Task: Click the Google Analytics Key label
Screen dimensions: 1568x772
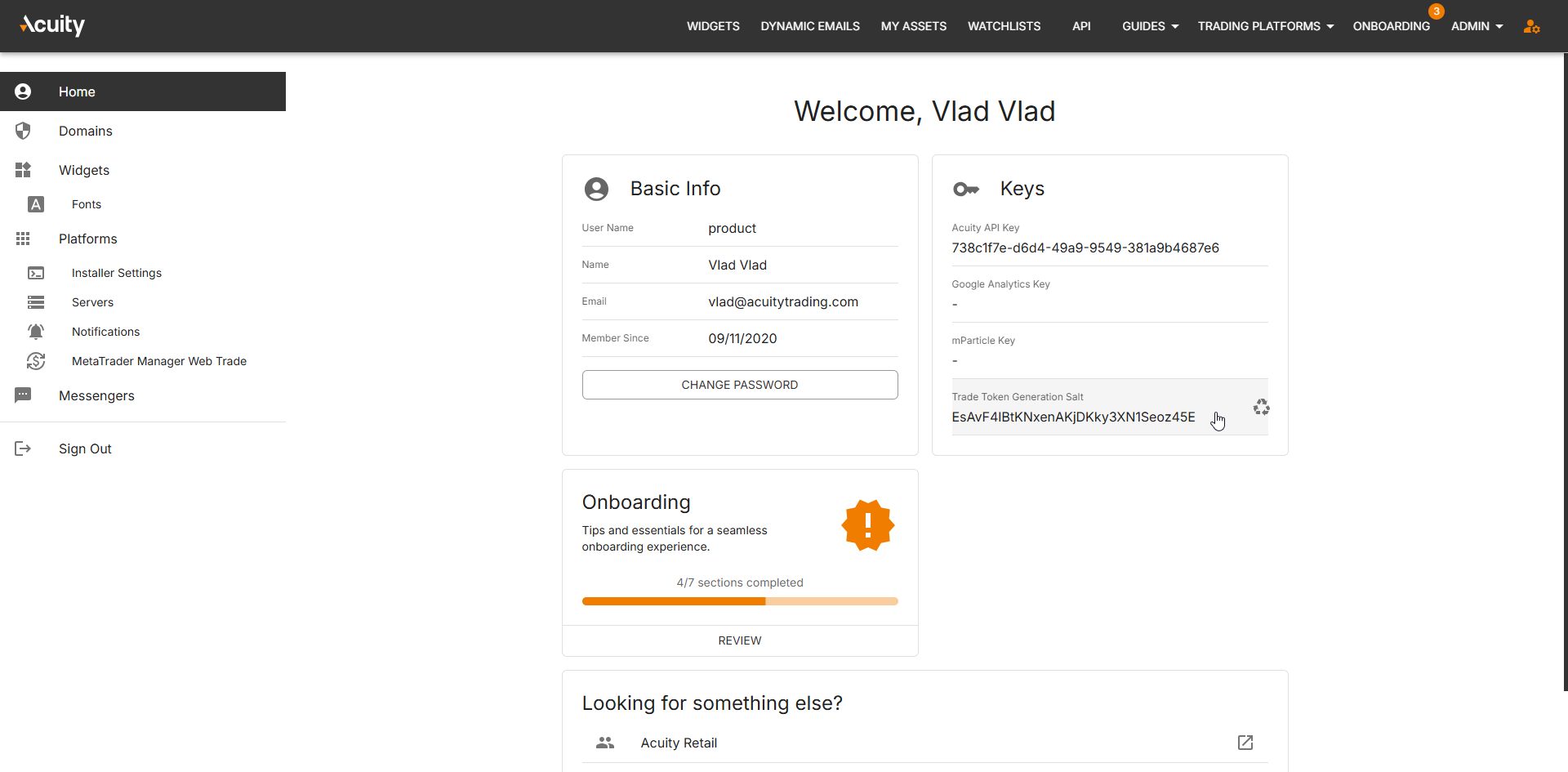Action: coord(1000,284)
